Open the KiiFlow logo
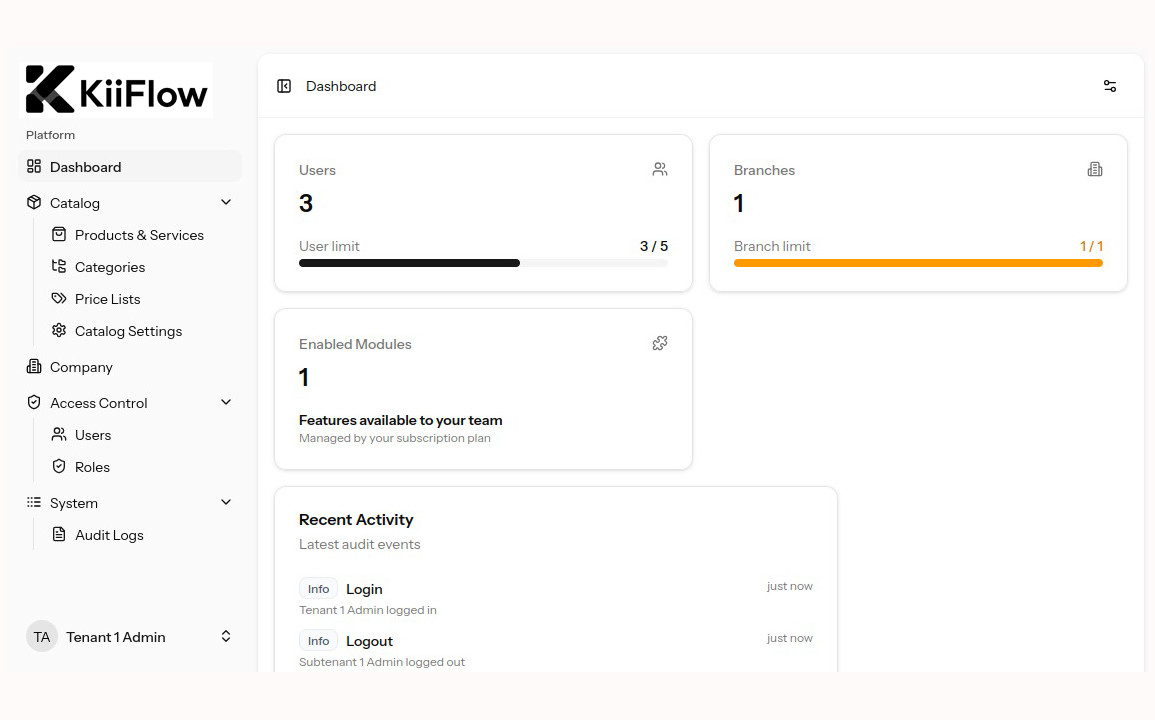The width and height of the screenshot is (1155, 720). 117,89
